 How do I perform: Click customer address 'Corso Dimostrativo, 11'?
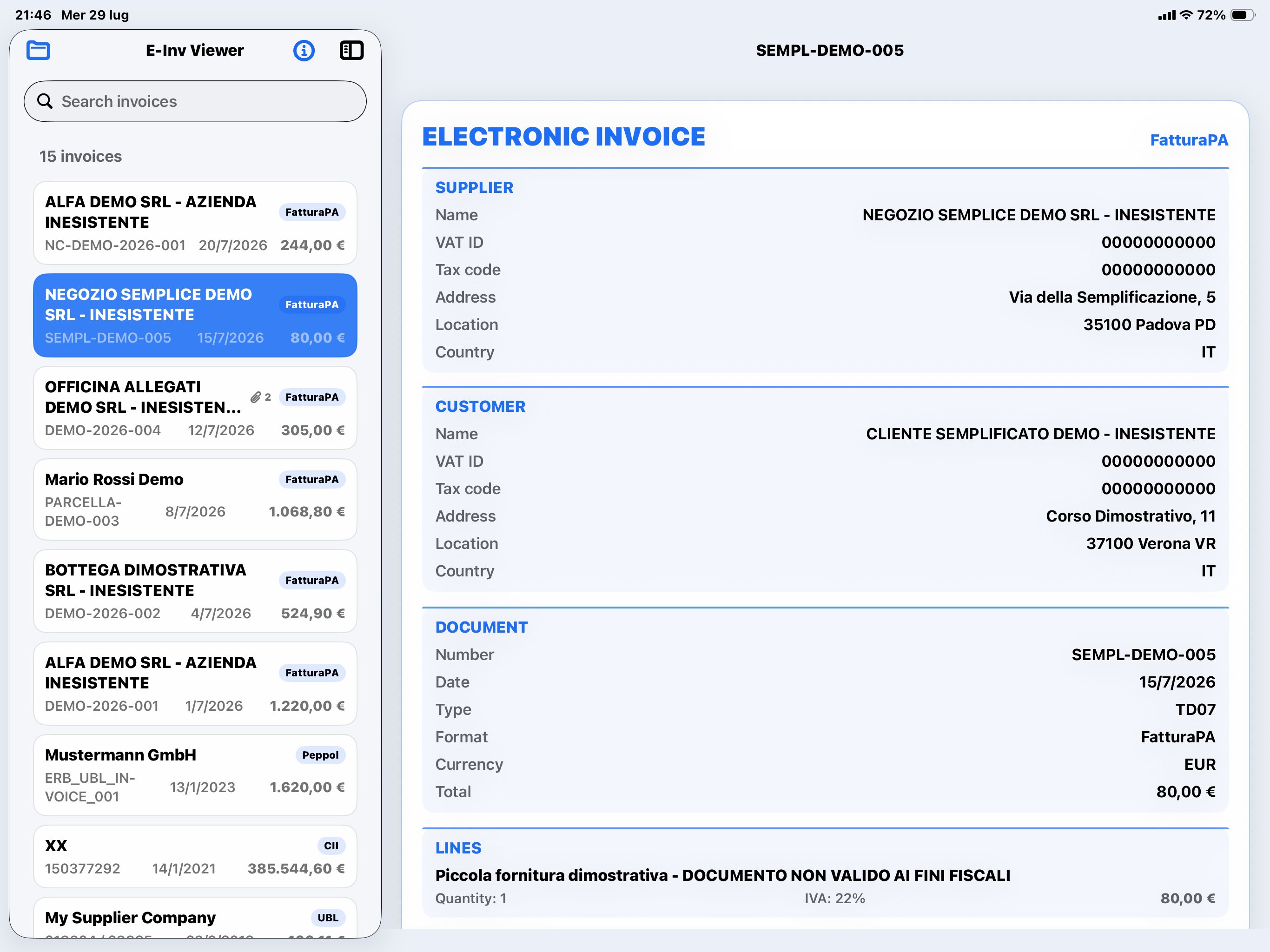1131,516
